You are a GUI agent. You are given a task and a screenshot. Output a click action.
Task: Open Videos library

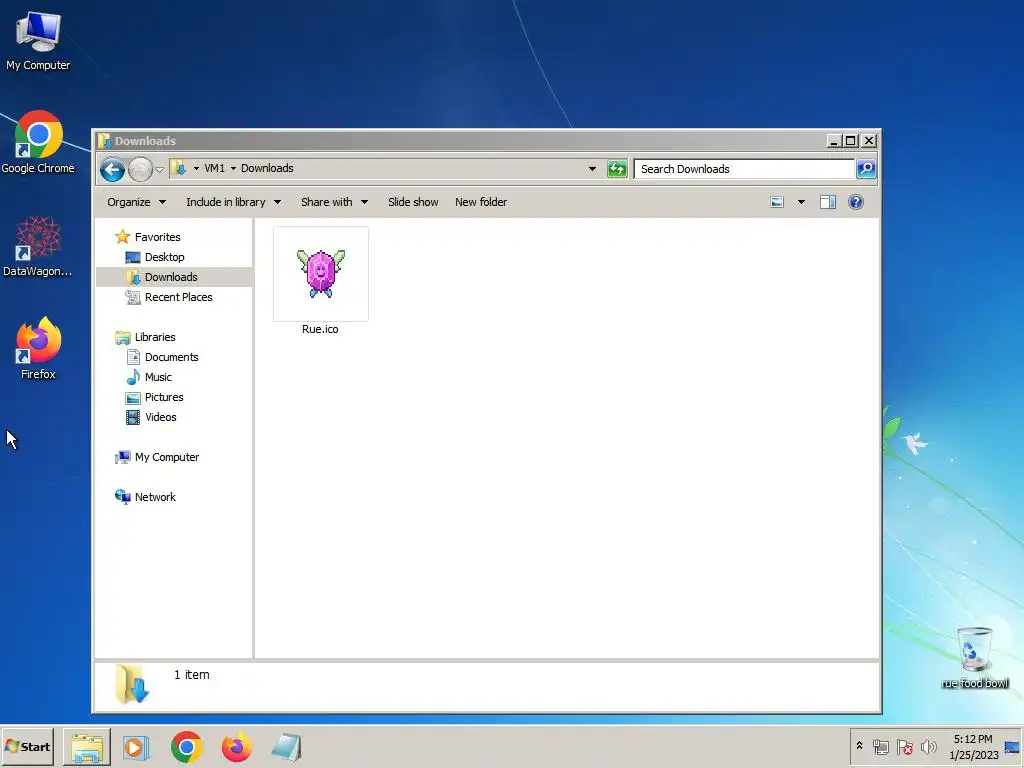(x=161, y=417)
